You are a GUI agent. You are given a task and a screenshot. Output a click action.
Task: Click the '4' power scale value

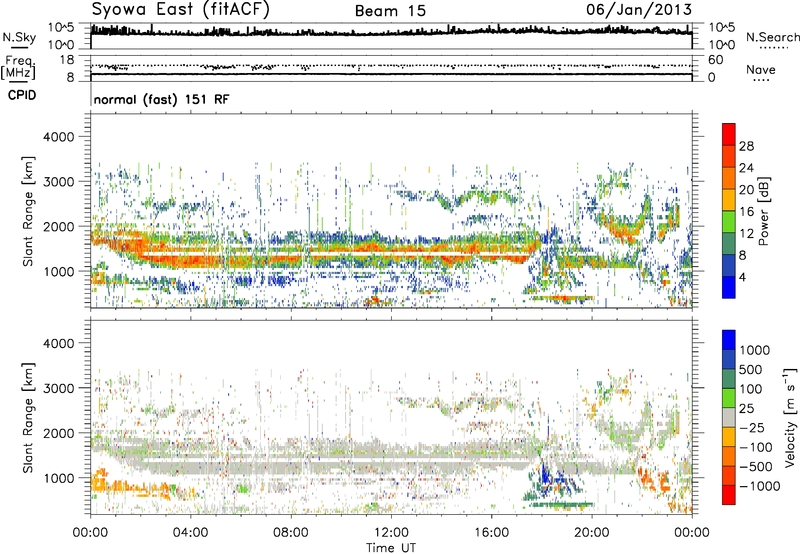[743, 277]
